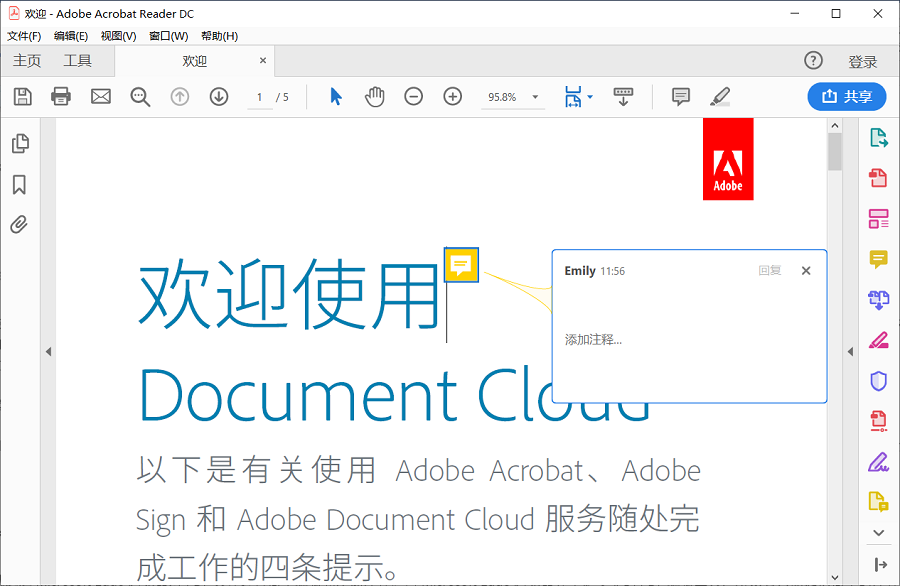Click the Save file icon
Image resolution: width=900 pixels, height=586 pixels.
click(x=22, y=97)
